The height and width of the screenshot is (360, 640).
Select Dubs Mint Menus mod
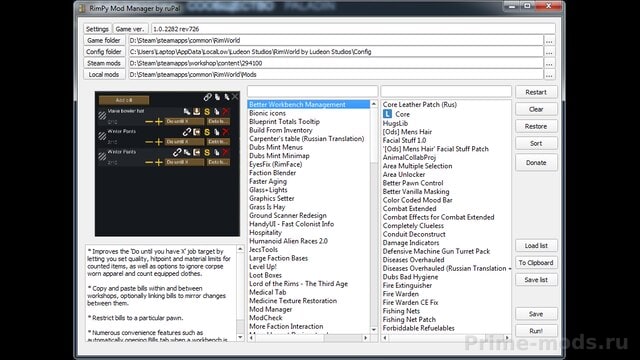pos(276,147)
